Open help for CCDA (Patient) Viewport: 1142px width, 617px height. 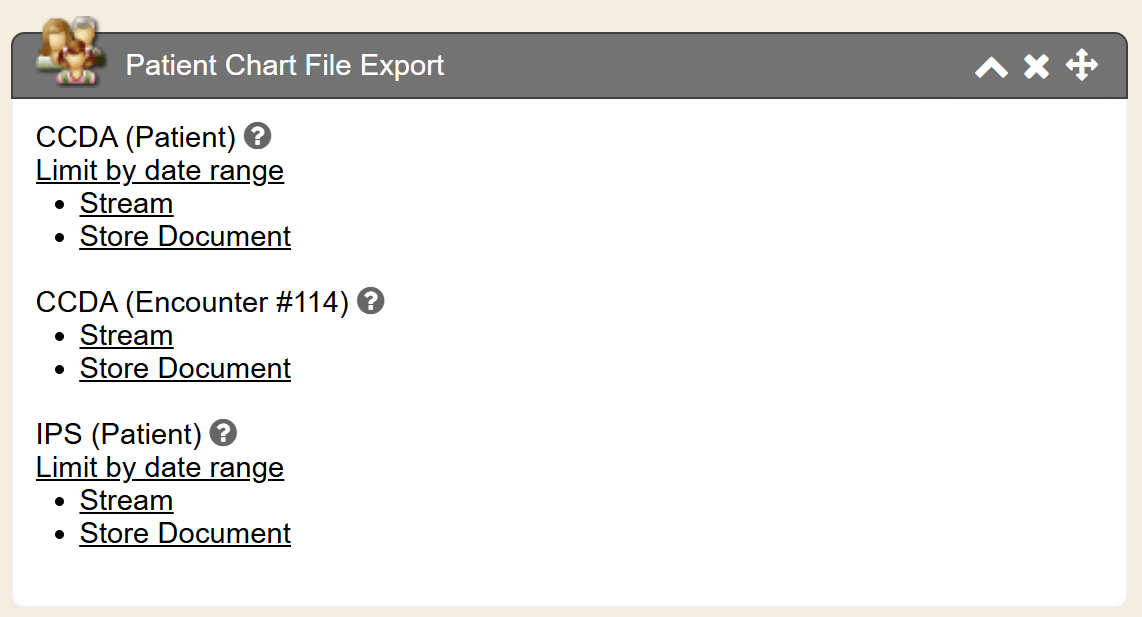coord(258,136)
